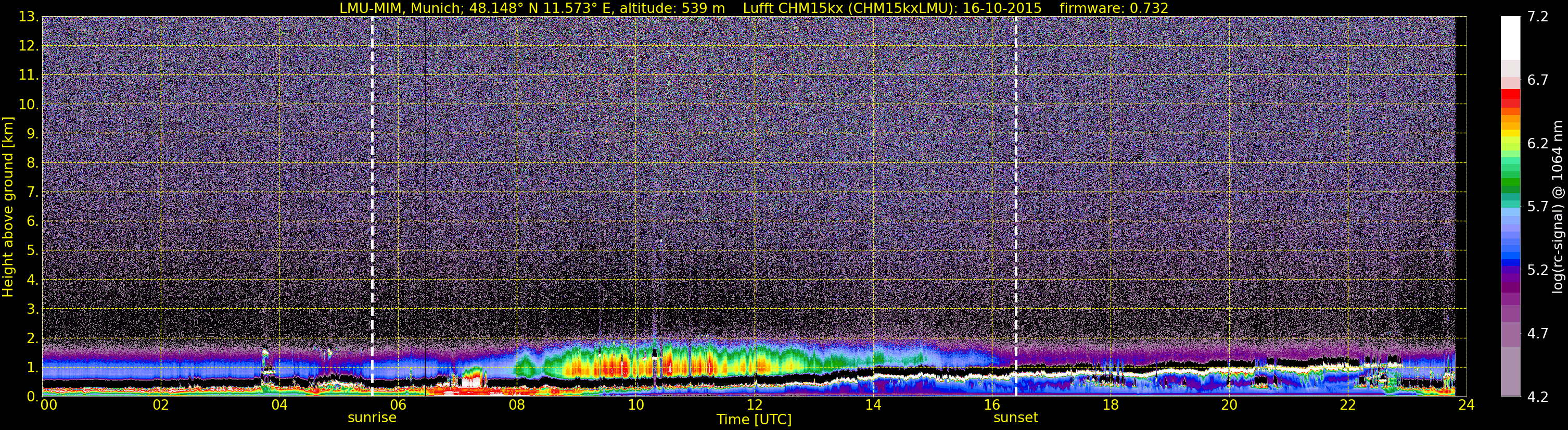The image size is (1568, 430).
Task: Click the height axis tick '1.'
Action: tap(32, 368)
